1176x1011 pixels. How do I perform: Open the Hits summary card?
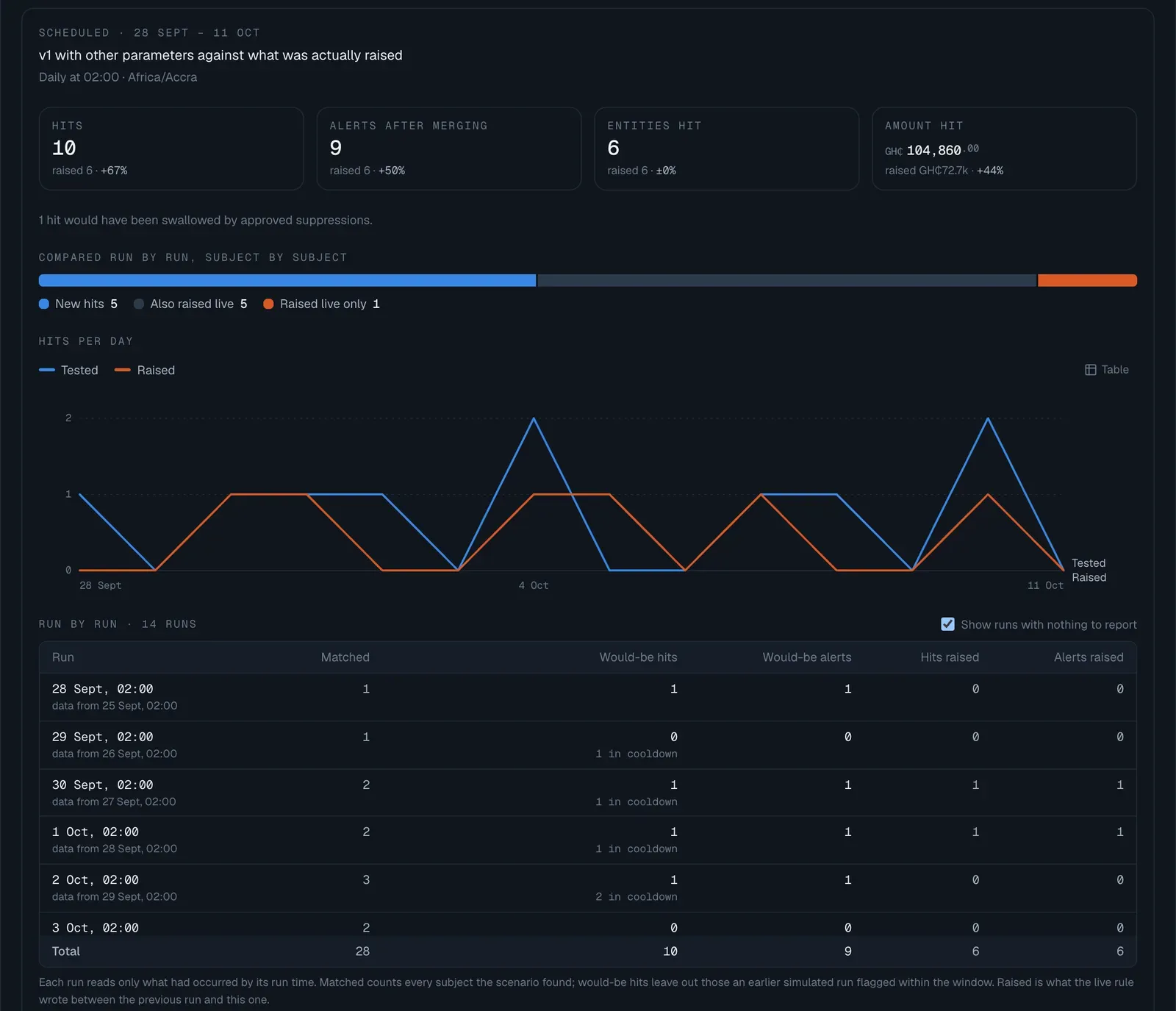click(171, 149)
